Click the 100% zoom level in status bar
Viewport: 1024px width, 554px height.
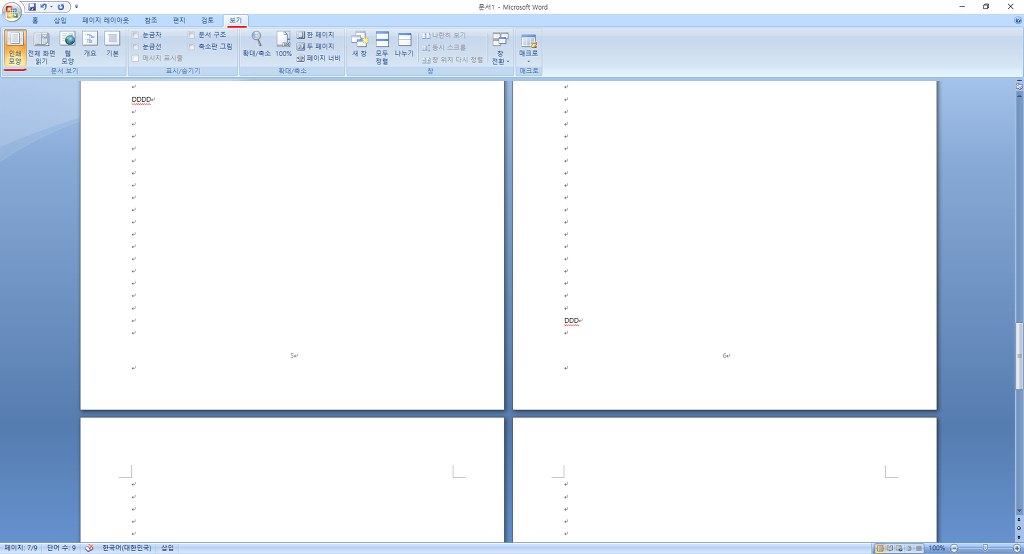point(936,548)
